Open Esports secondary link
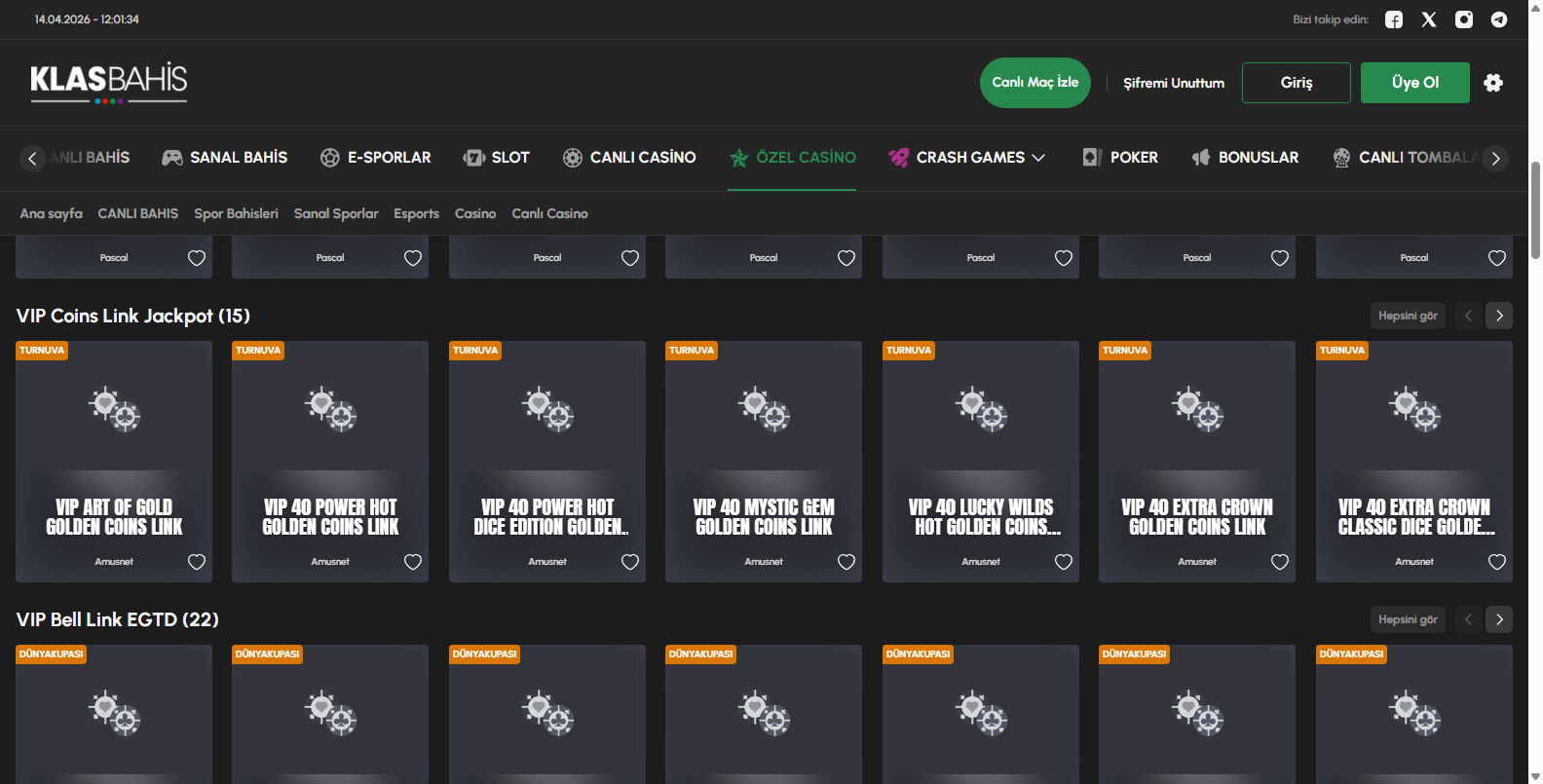 coord(417,213)
